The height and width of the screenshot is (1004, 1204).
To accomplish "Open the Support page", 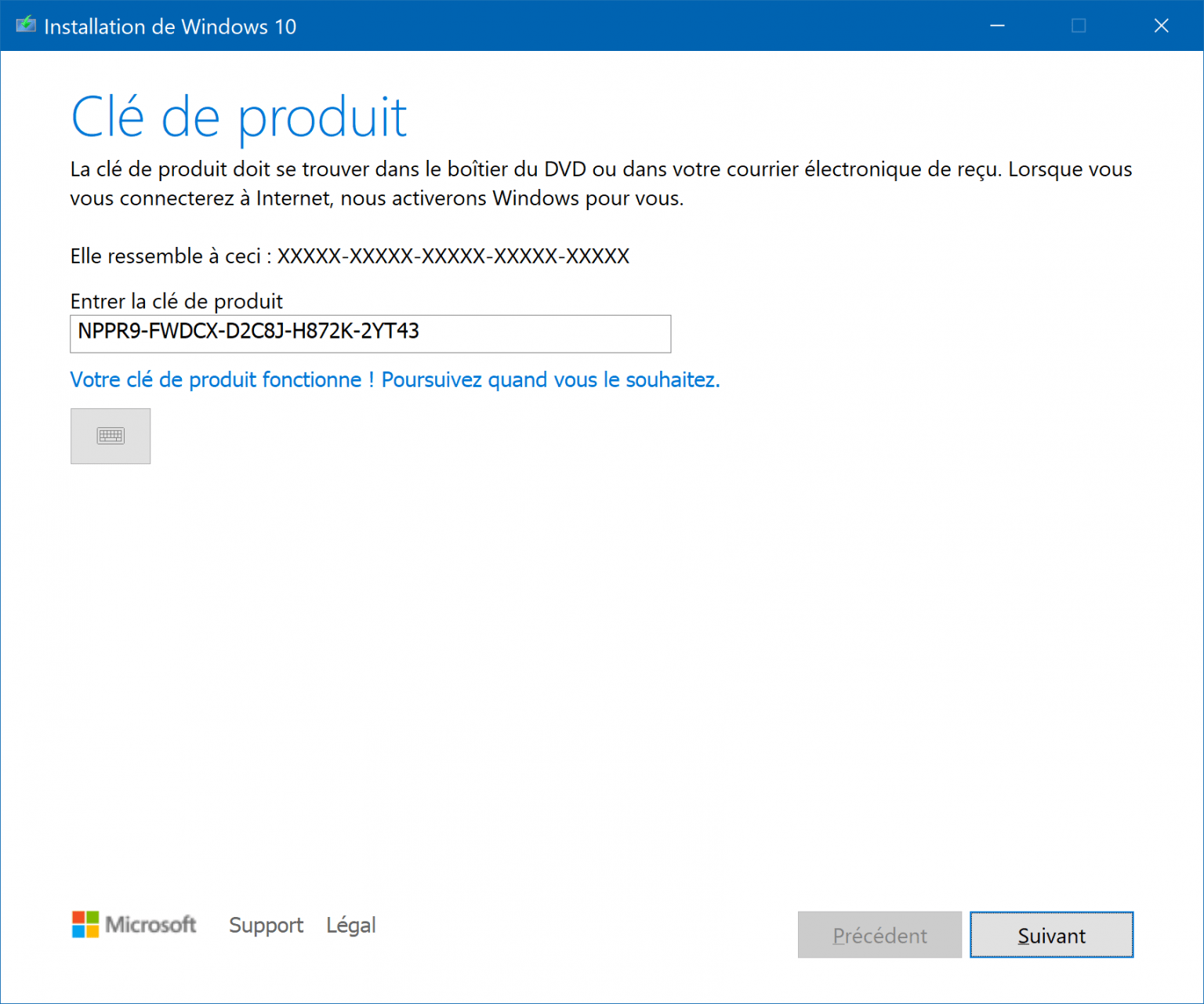I will point(266,925).
